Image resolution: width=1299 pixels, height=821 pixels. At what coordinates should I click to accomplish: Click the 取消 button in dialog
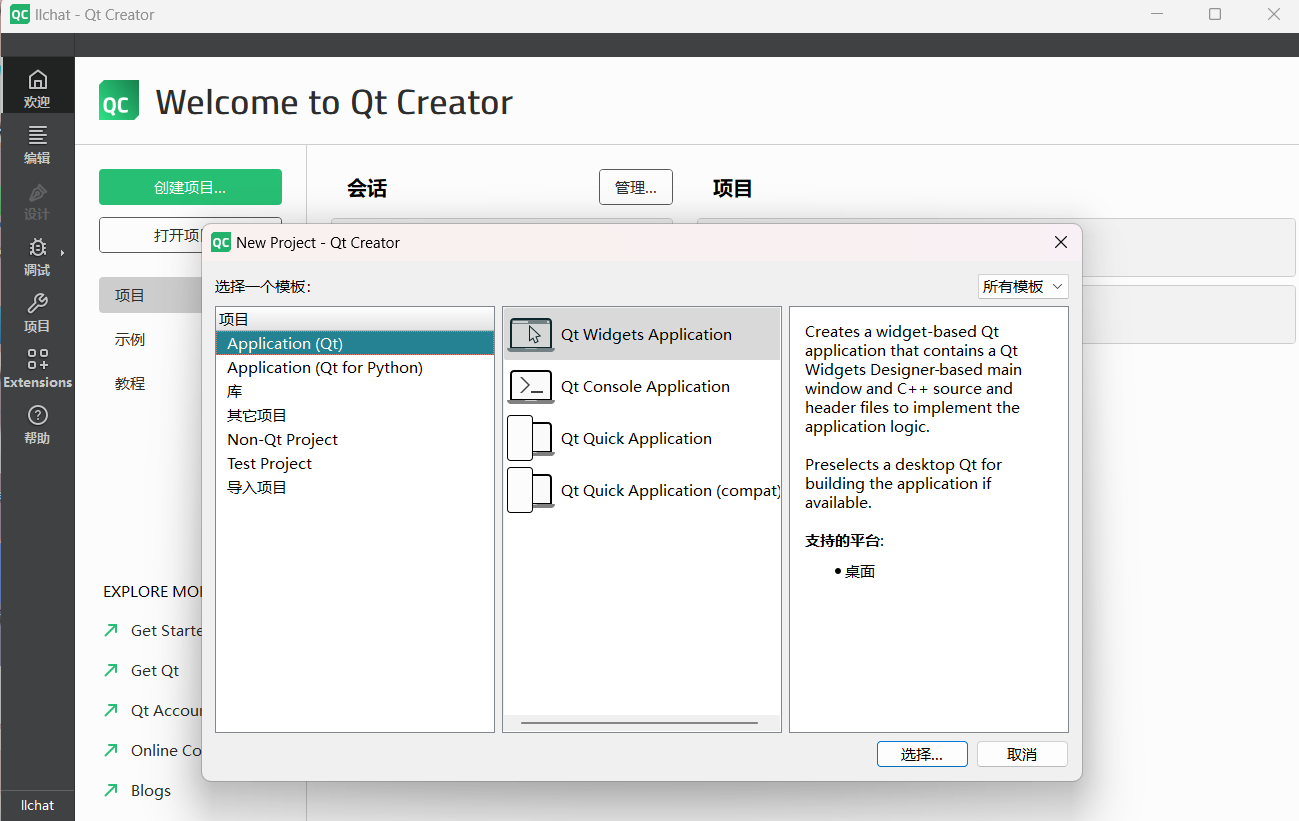[1022, 754]
